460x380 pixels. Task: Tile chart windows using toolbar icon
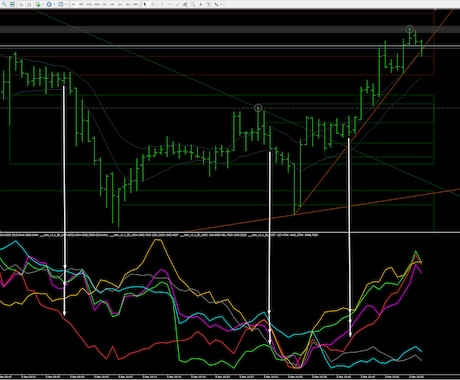pyautogui.click(x=12, y=4)
